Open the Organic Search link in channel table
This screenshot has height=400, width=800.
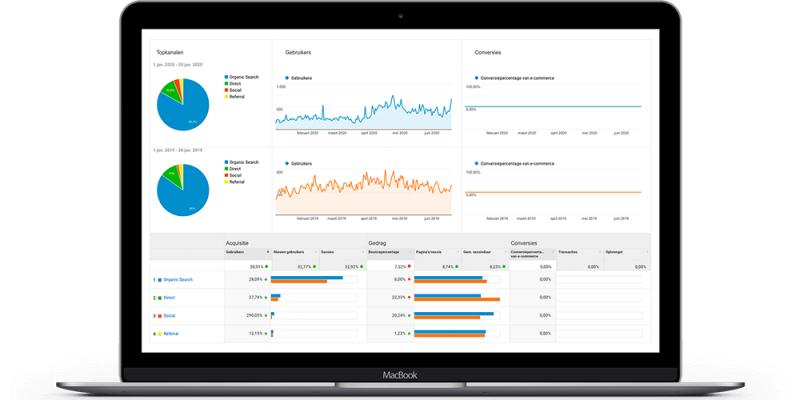click(x=178, y=280)
